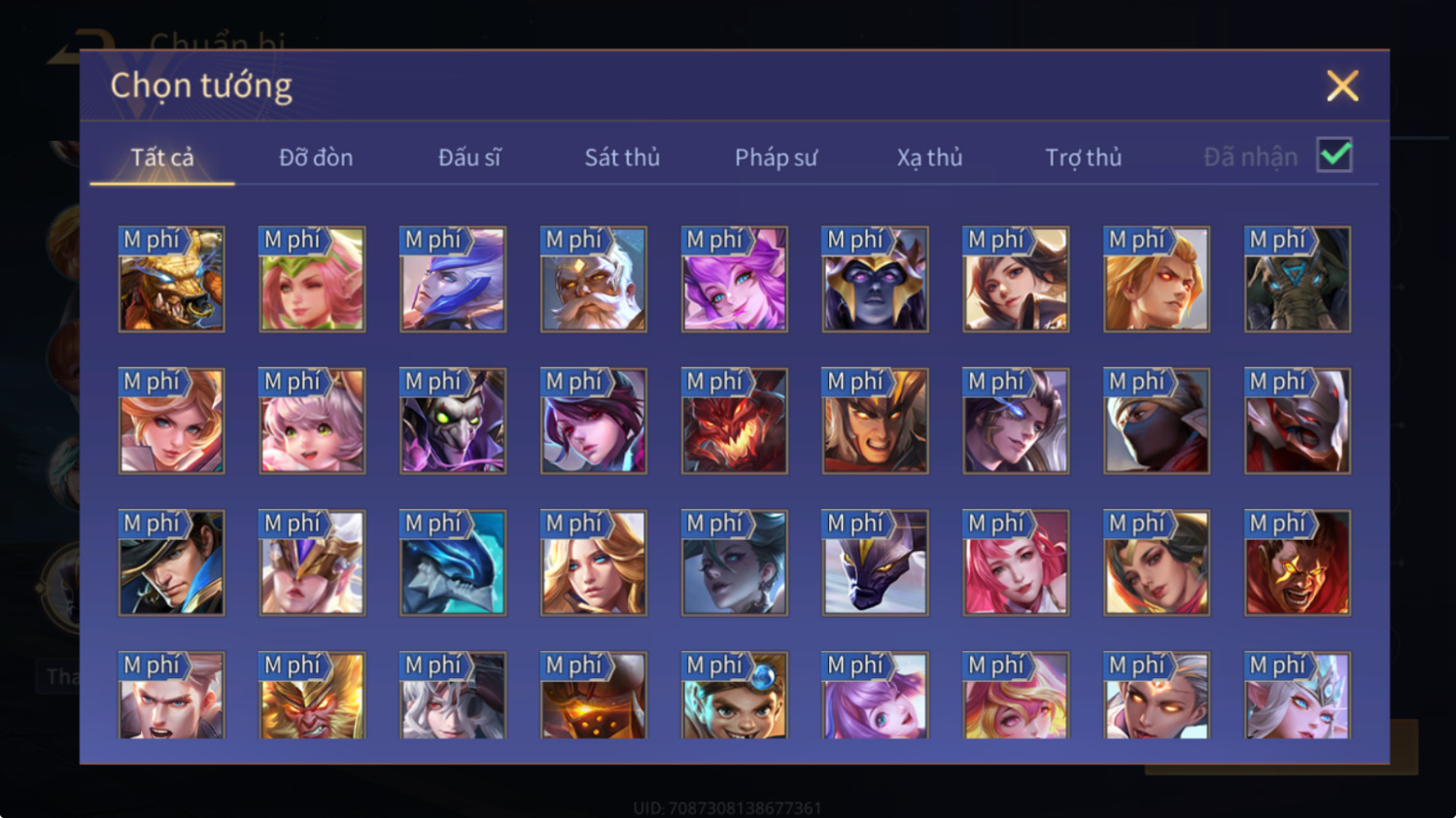Select the monkey king hero portrait
Screen dimensions: 1456x818
[312, 696]
